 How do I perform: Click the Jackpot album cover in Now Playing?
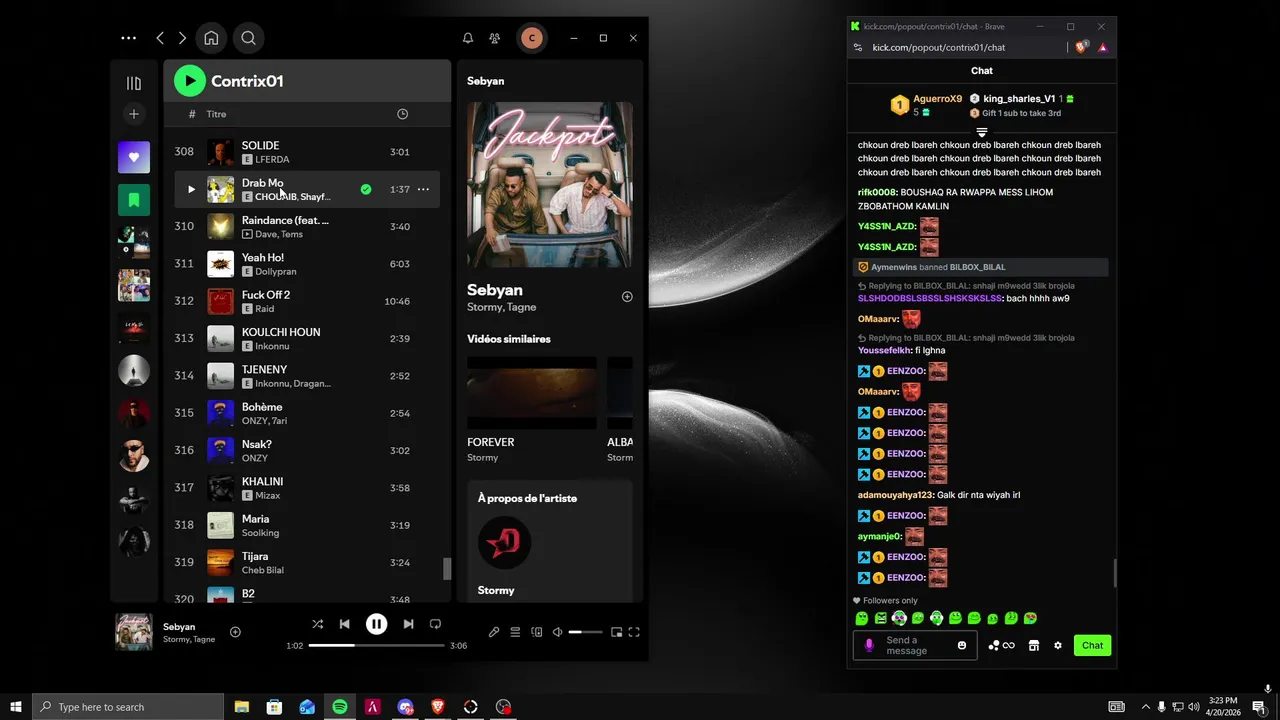550,184
